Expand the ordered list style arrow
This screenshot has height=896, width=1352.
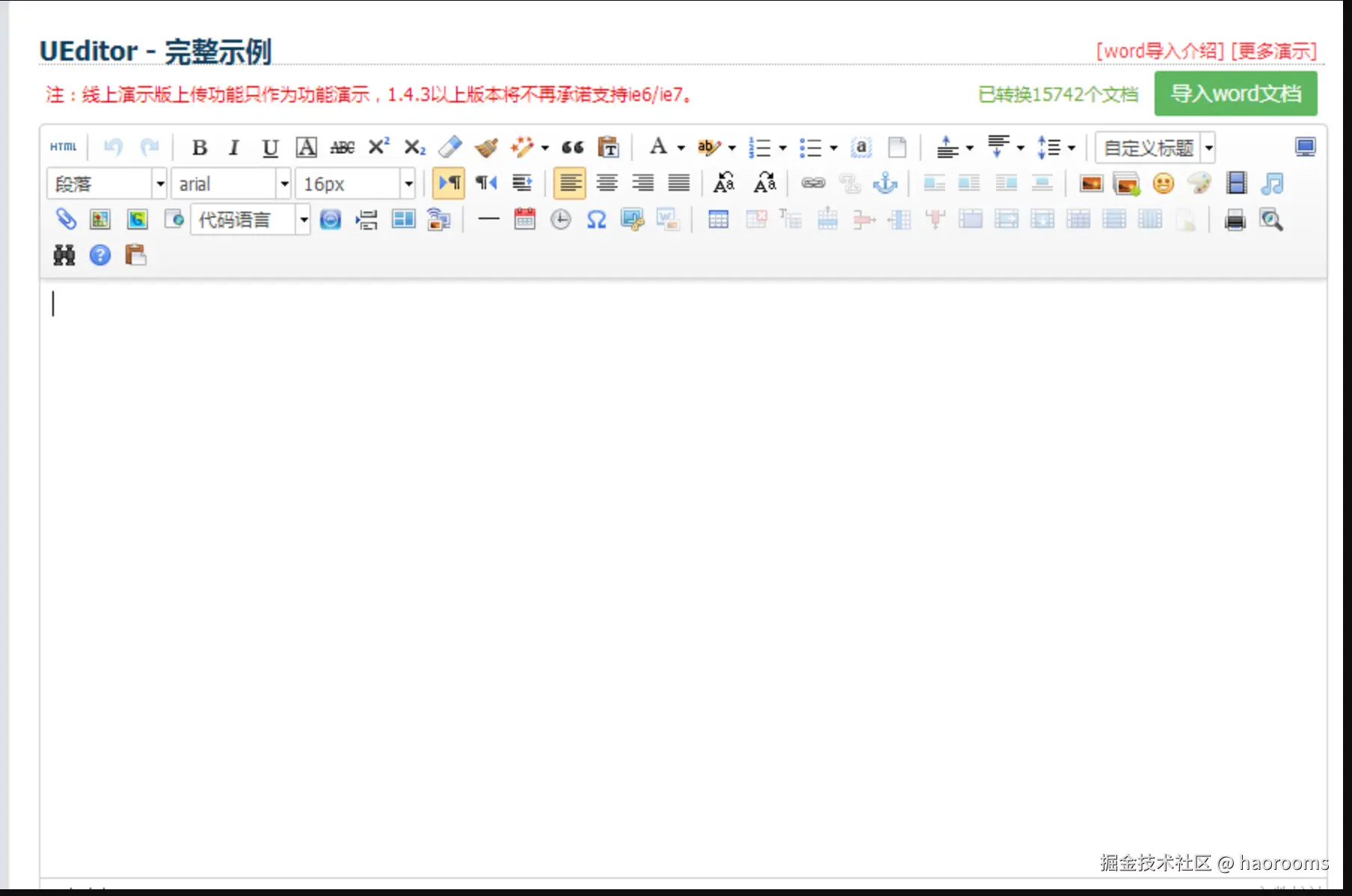(783, 148)
